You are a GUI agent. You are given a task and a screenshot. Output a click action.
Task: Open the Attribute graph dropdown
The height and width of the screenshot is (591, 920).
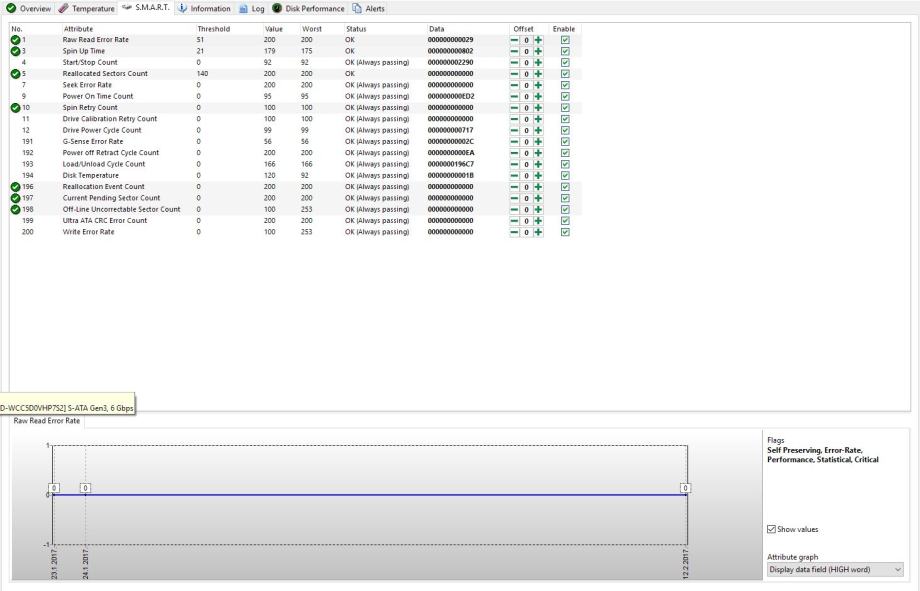point(835,569)
